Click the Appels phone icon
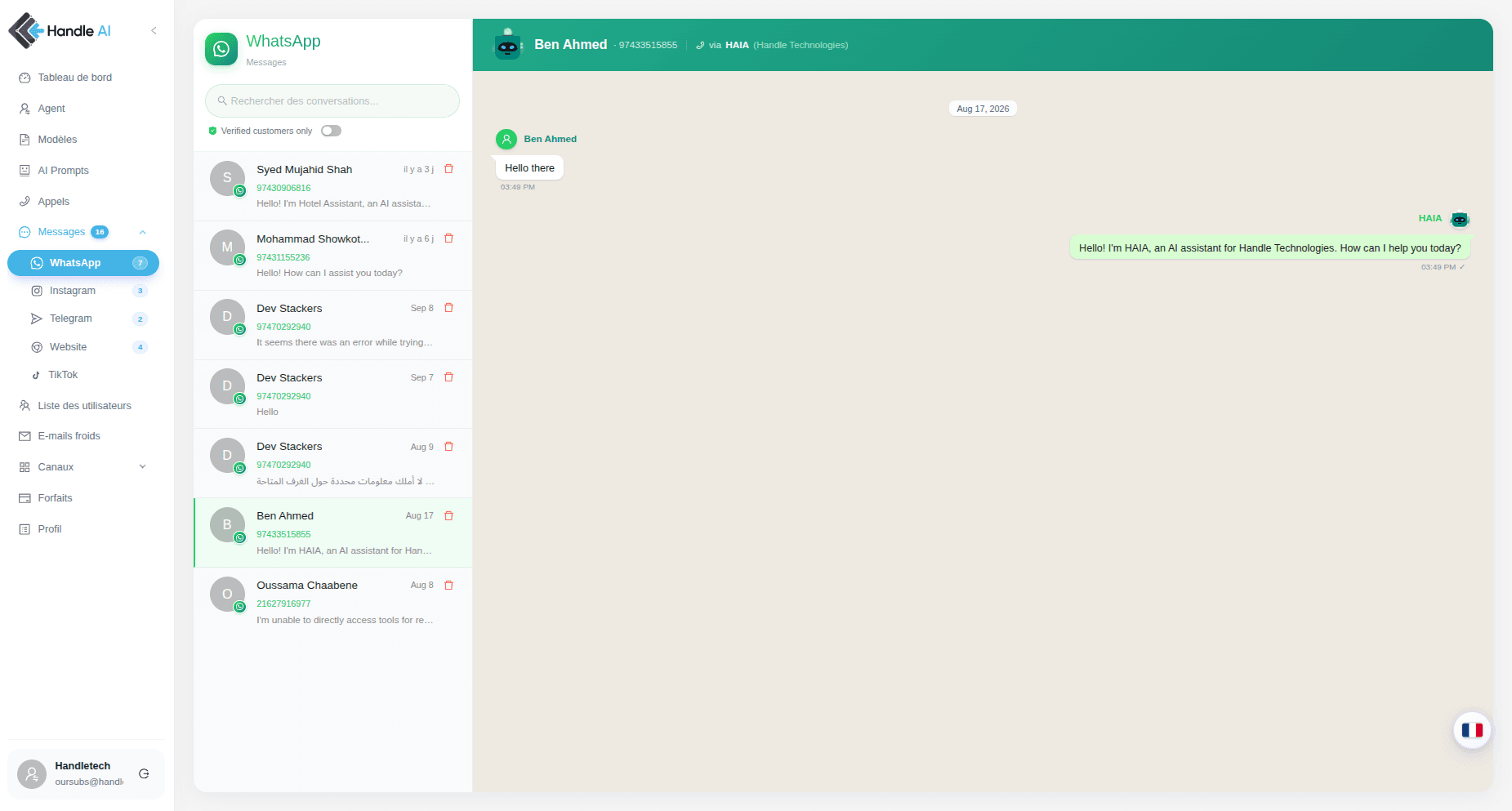Screen dimensions: 1512x811 (x=25, y=202)
